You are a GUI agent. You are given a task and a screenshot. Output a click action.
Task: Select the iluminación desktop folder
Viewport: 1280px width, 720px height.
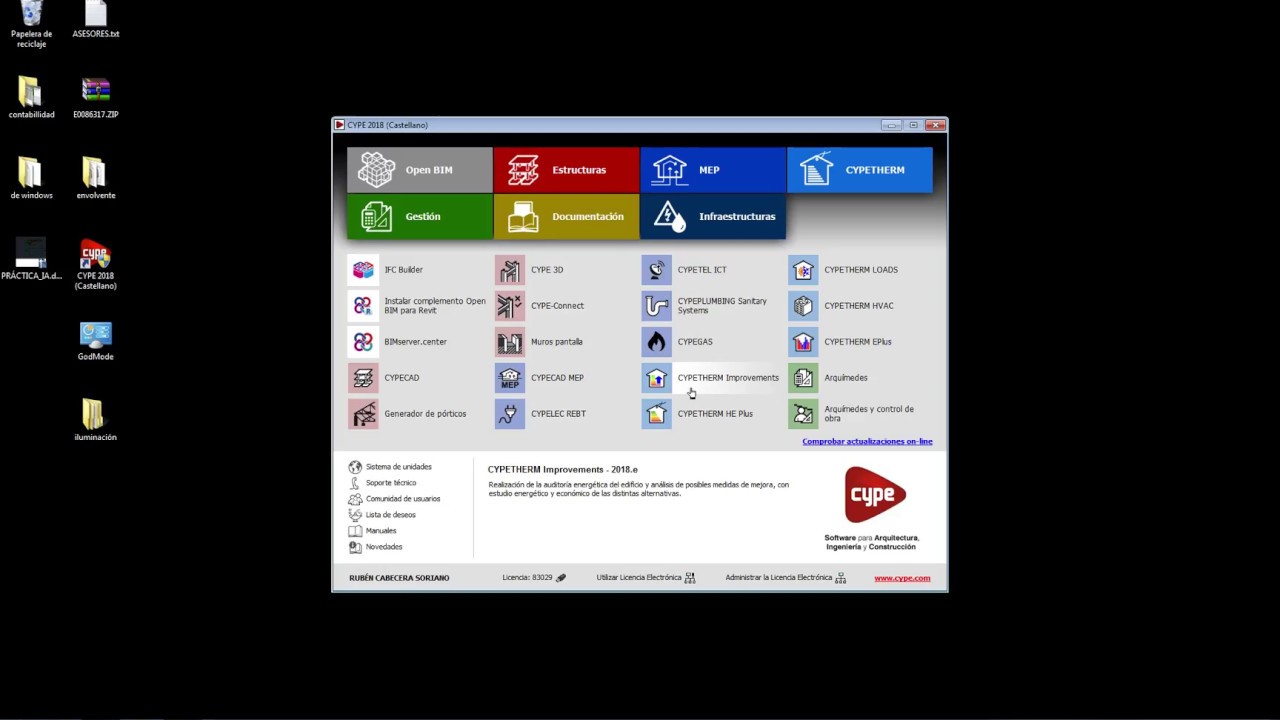95,421
